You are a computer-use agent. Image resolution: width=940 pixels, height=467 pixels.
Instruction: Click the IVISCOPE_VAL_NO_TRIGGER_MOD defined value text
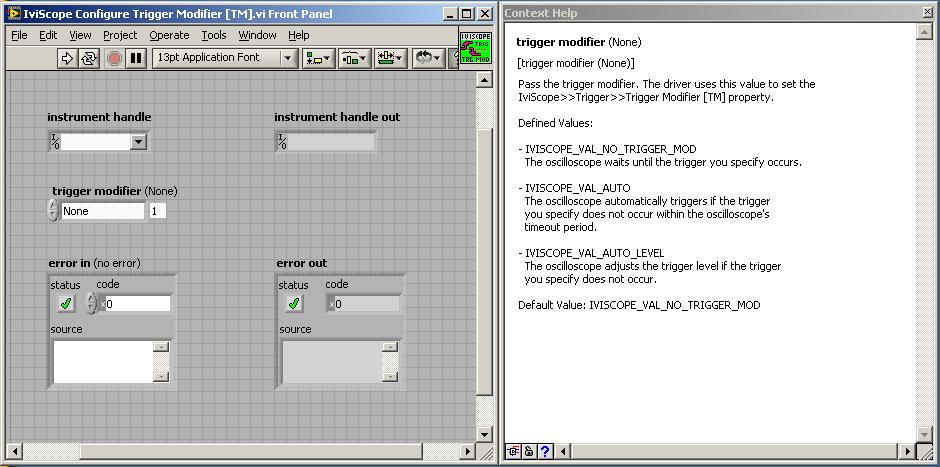611,149
